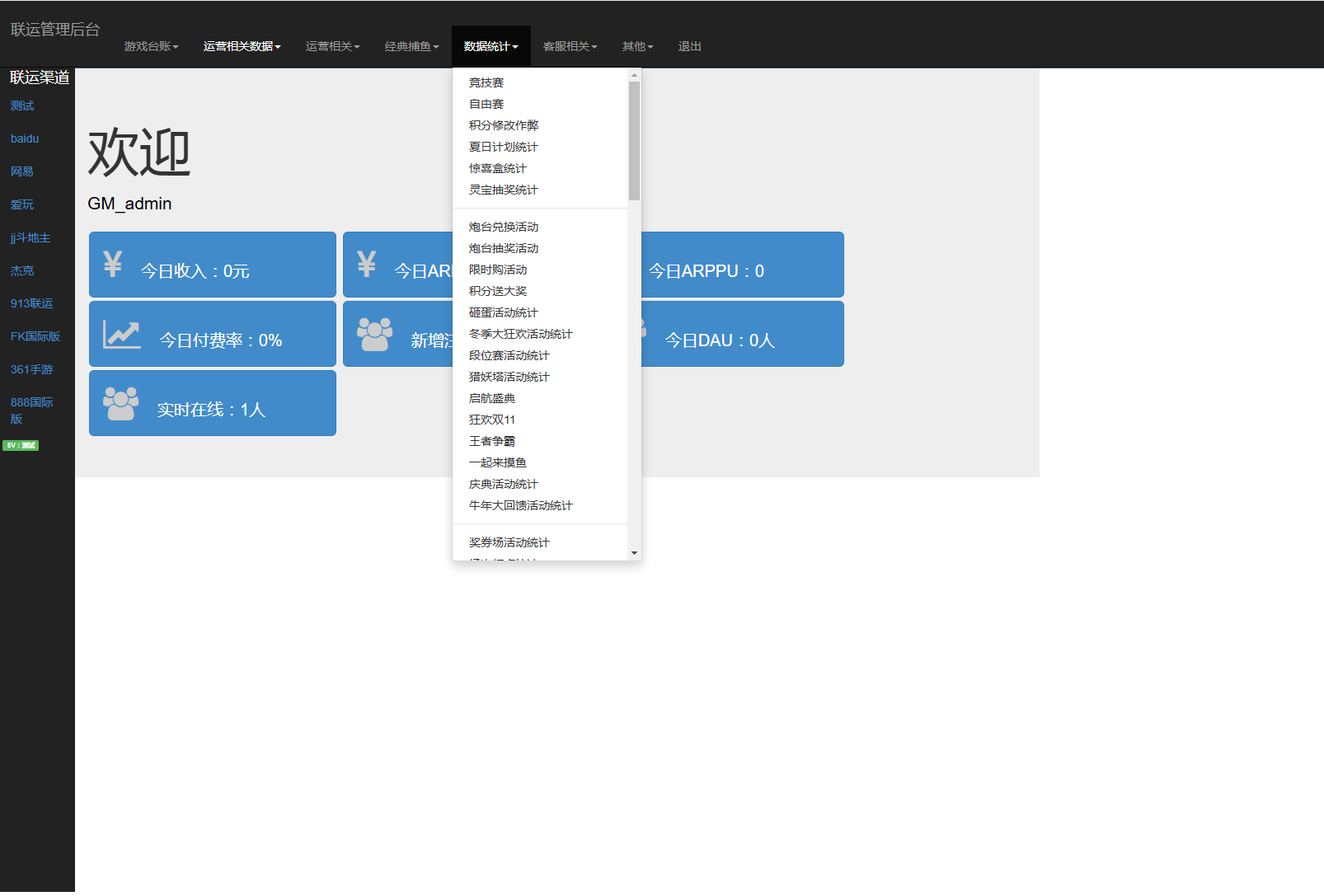Screen dimensions: 1324x896
Task: Click 退出 to log out
Action: 689,46
